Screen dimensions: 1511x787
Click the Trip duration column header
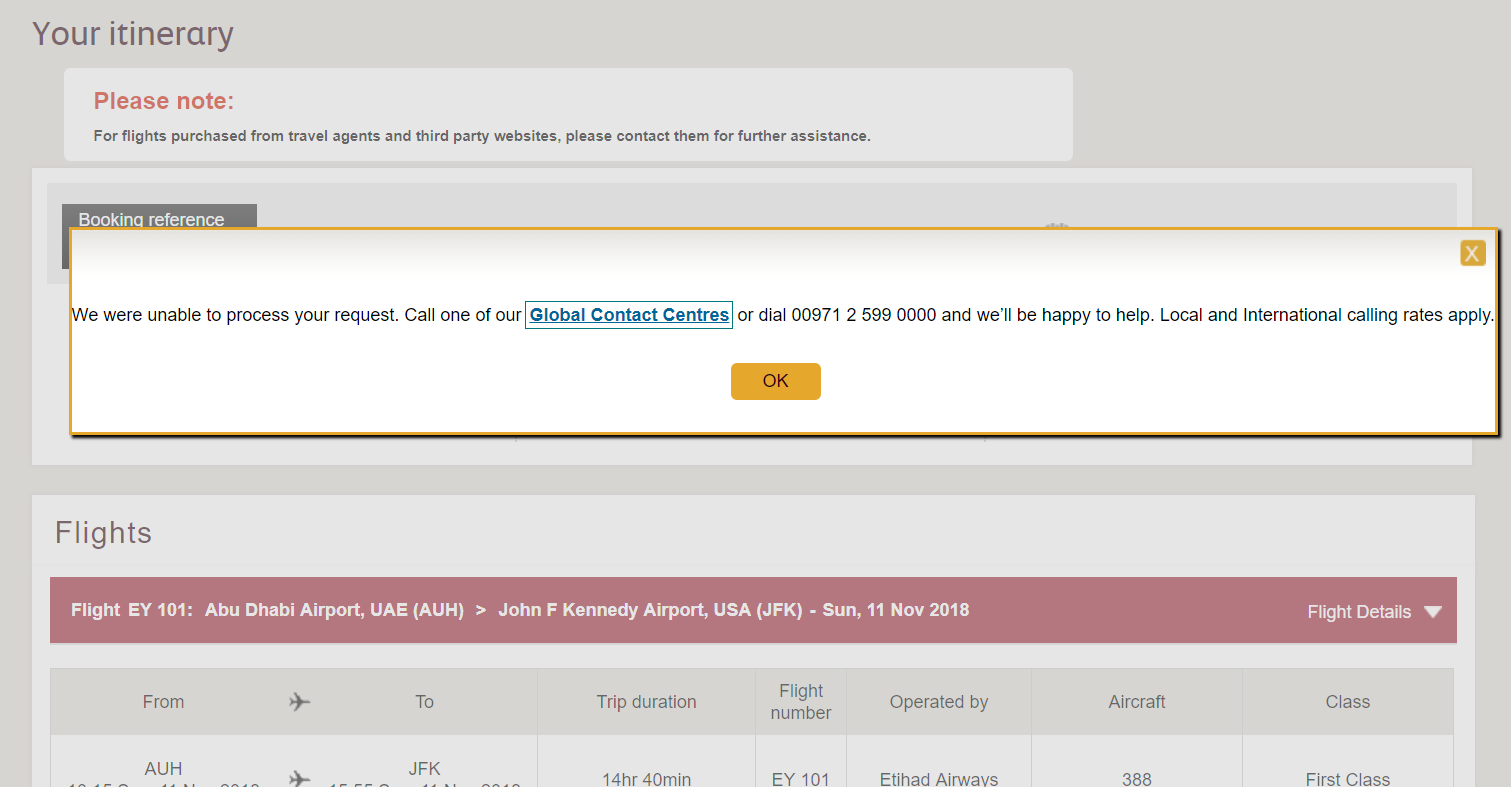pyautogui.click(x=646, y=702)
